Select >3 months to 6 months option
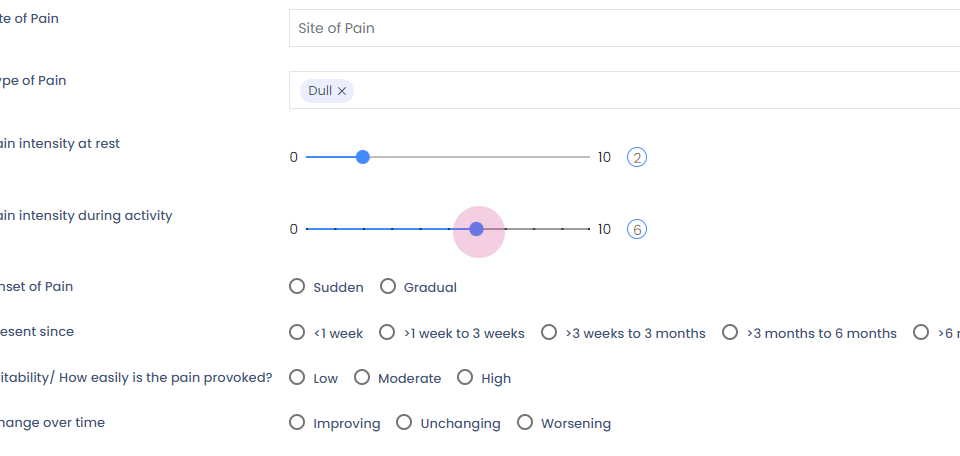The width and height of the screenshot is (960, 456). 730,333
